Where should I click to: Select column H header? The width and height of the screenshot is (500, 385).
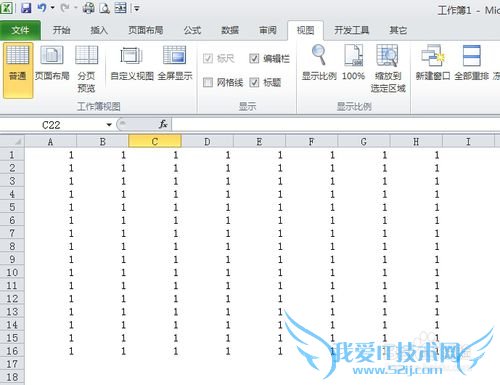(416, 142)
